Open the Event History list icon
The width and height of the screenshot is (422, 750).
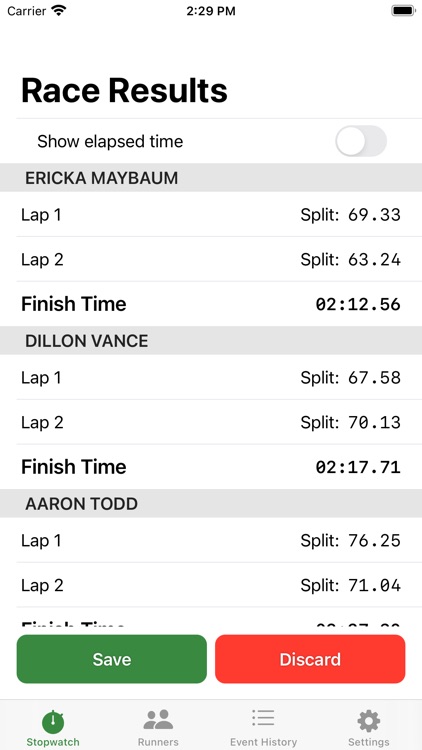pos(263,719)
